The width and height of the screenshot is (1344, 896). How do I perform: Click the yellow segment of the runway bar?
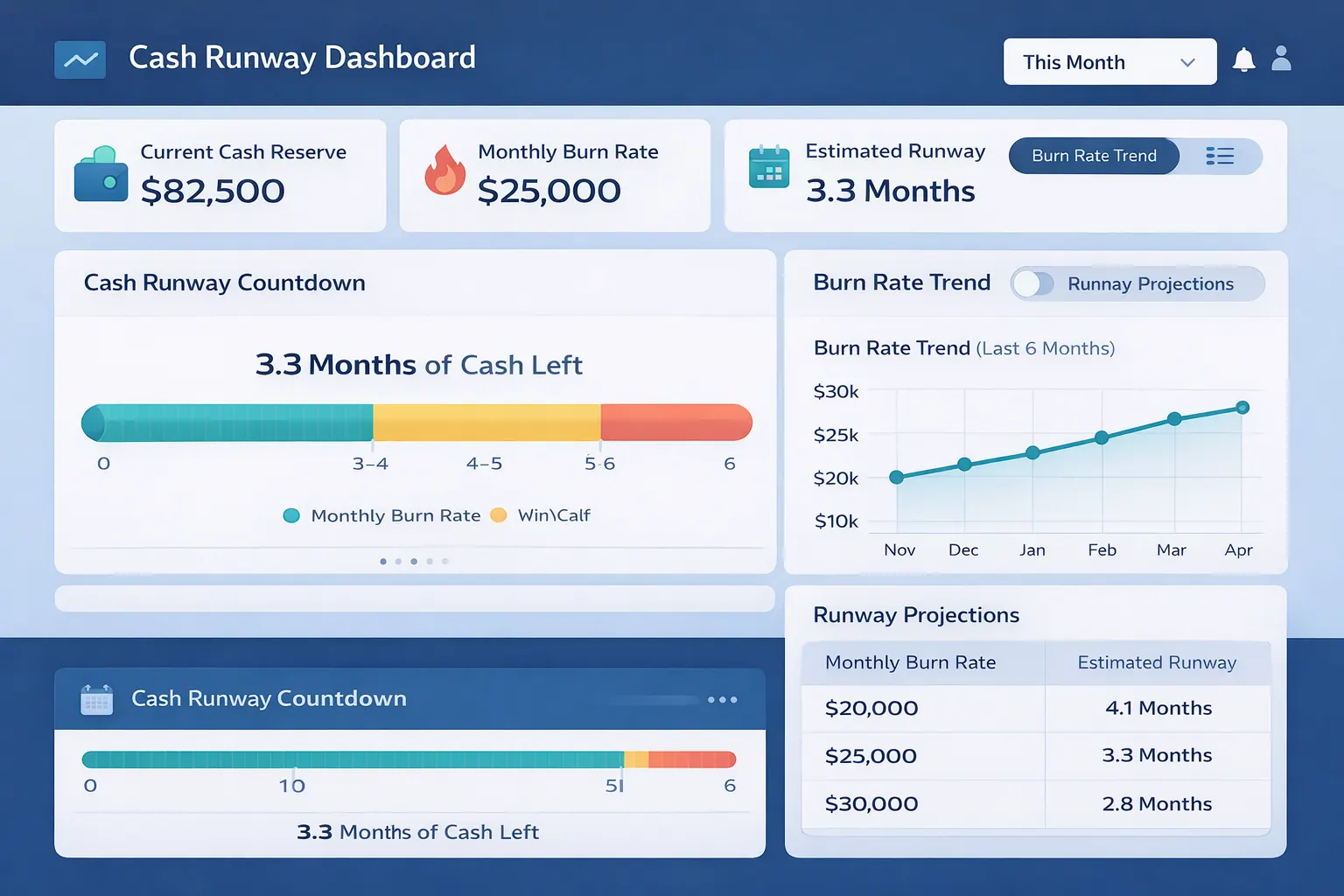486,423
